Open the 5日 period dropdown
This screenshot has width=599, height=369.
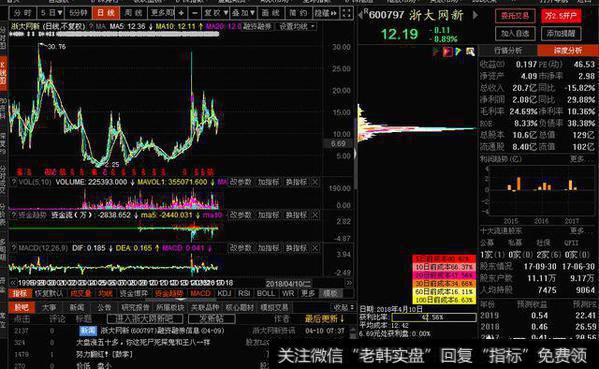point(52,13)
